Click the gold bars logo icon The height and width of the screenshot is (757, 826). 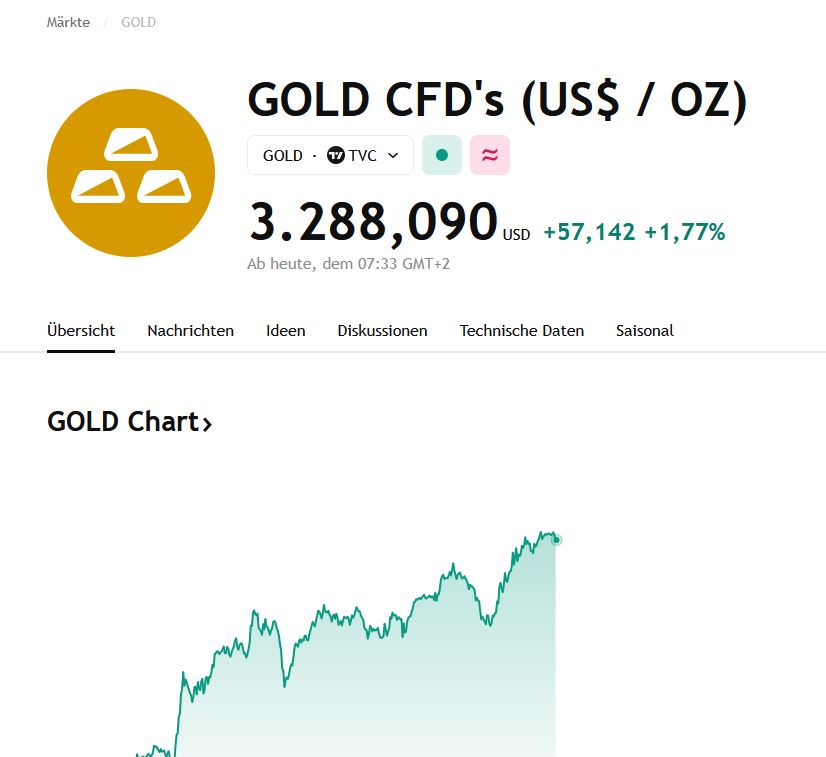(131, 173)
